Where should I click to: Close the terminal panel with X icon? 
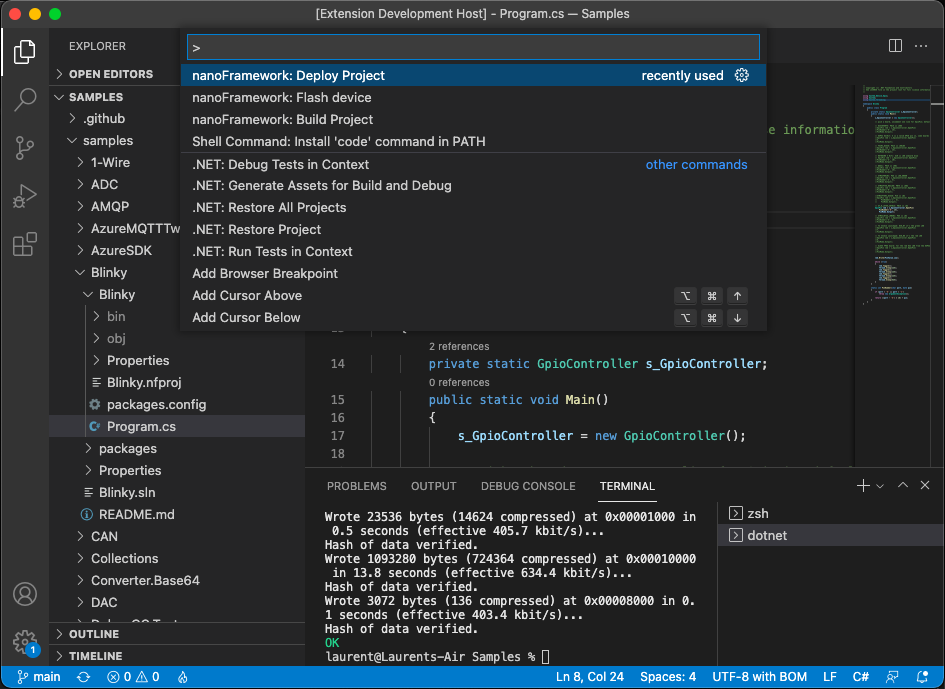pyautogui.click(x=925, y=485)
